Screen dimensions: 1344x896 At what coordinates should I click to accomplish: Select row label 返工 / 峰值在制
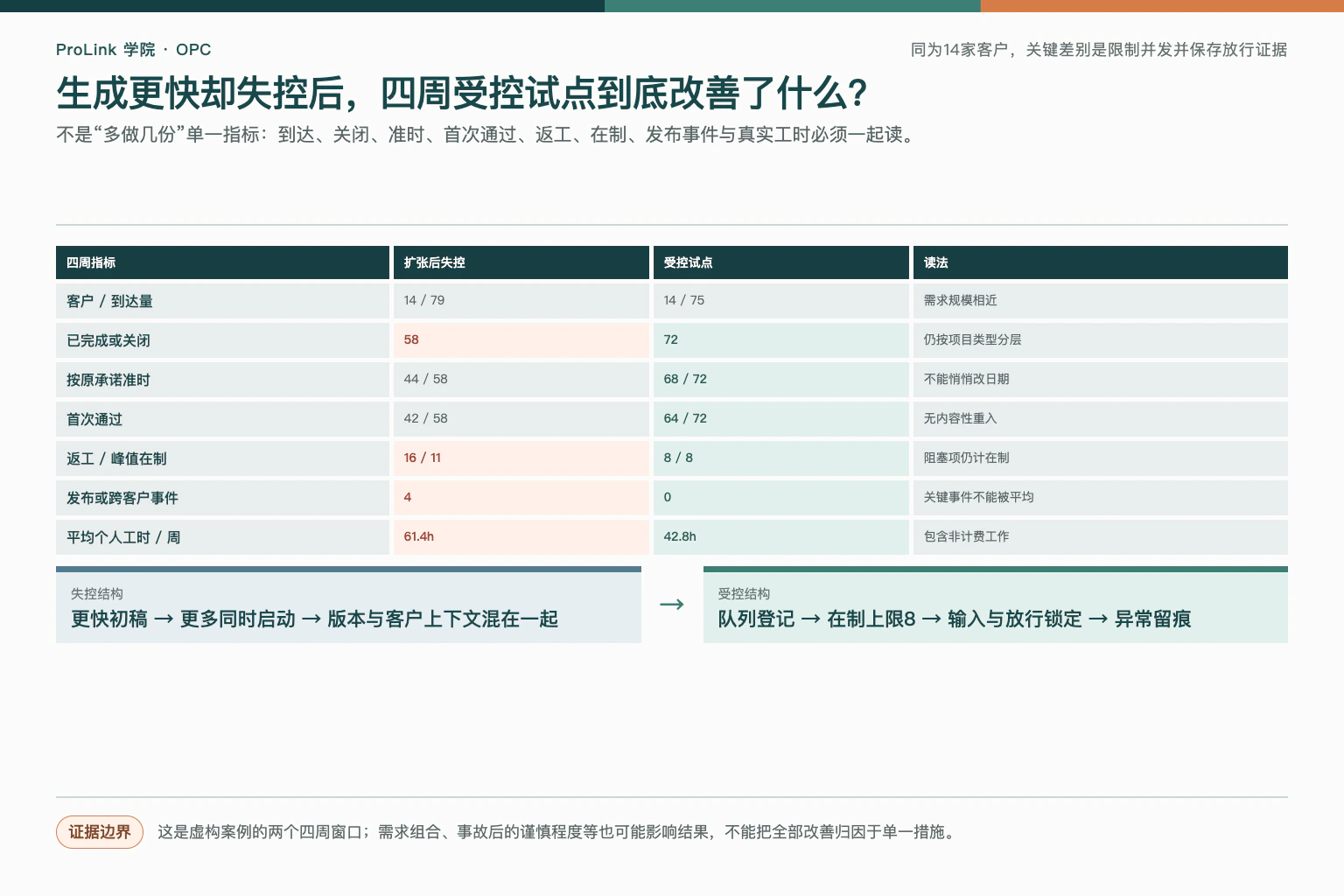[x=116, y=458]
